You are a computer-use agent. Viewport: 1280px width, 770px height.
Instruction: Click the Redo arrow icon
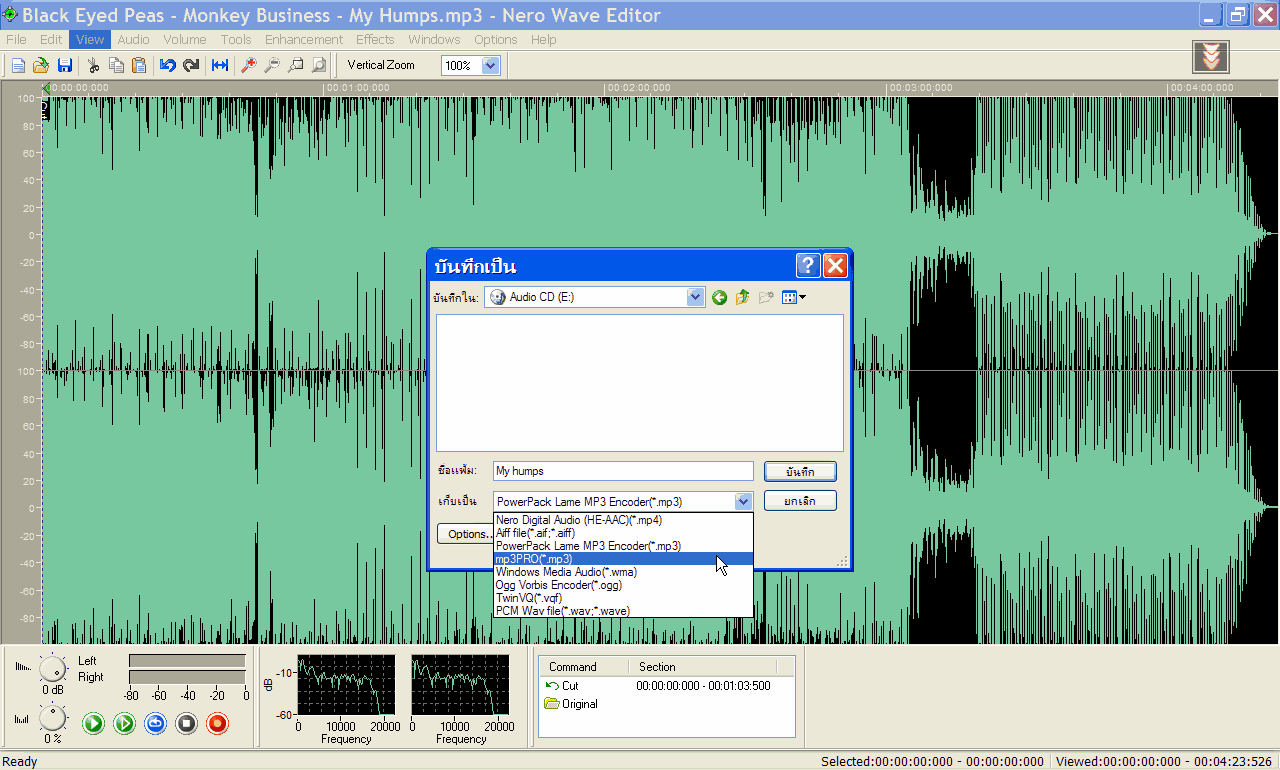(191, 65)
